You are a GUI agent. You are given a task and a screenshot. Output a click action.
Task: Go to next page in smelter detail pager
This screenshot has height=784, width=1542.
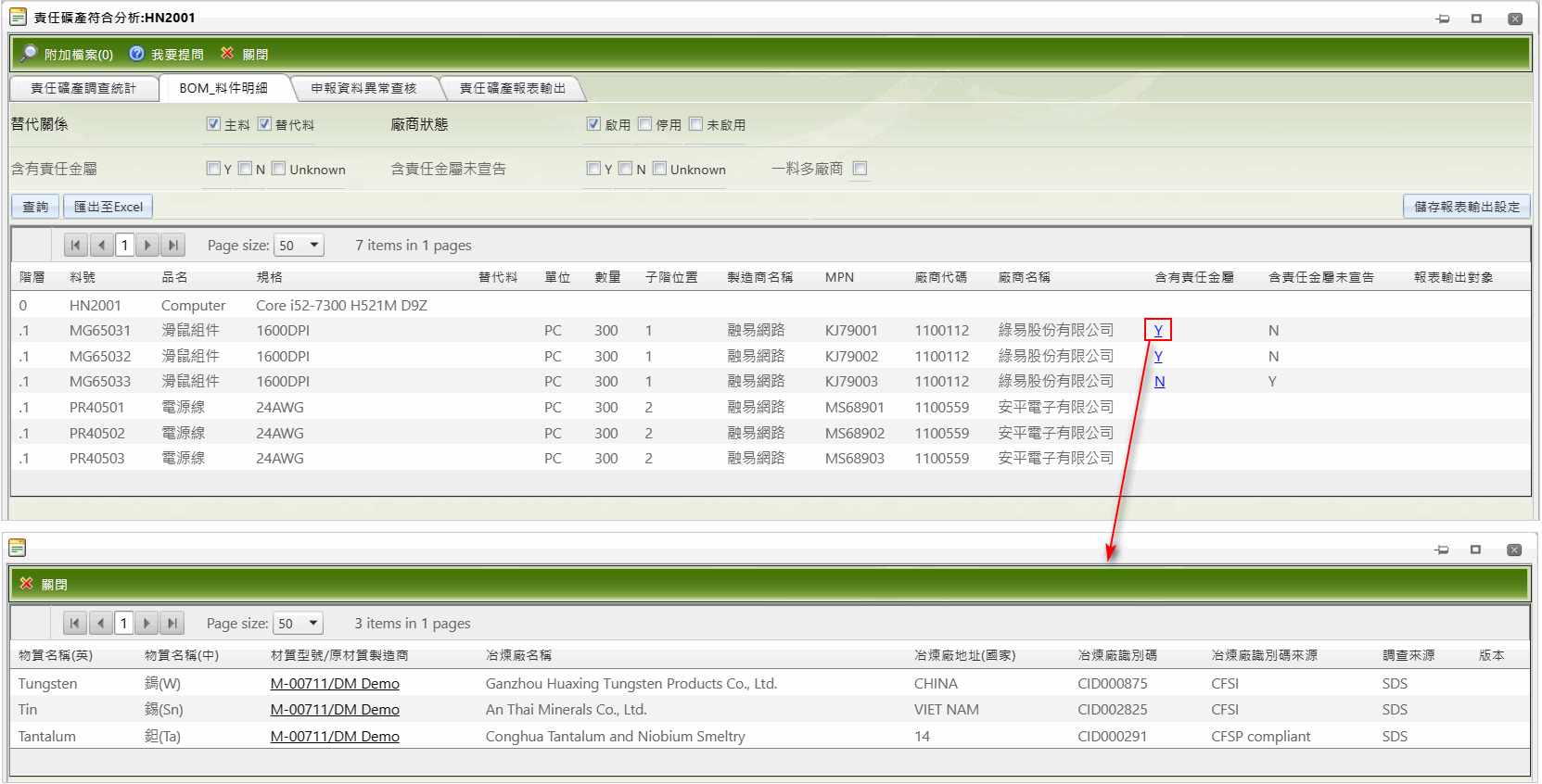147,624
